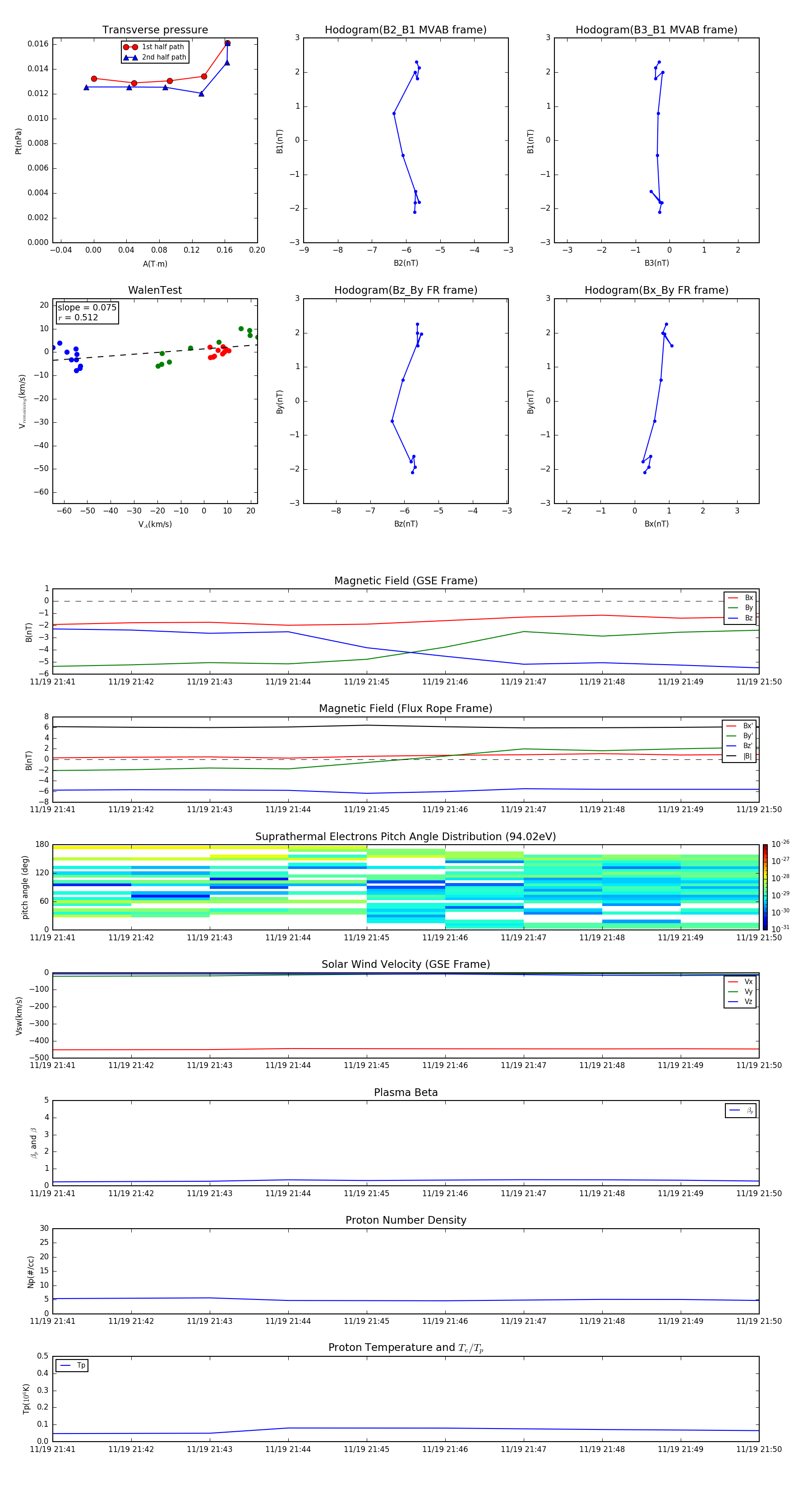Click the A(T·m) x-axis label
The image size is (812, 1489).
pyautogui.click(x=155, y=264)
